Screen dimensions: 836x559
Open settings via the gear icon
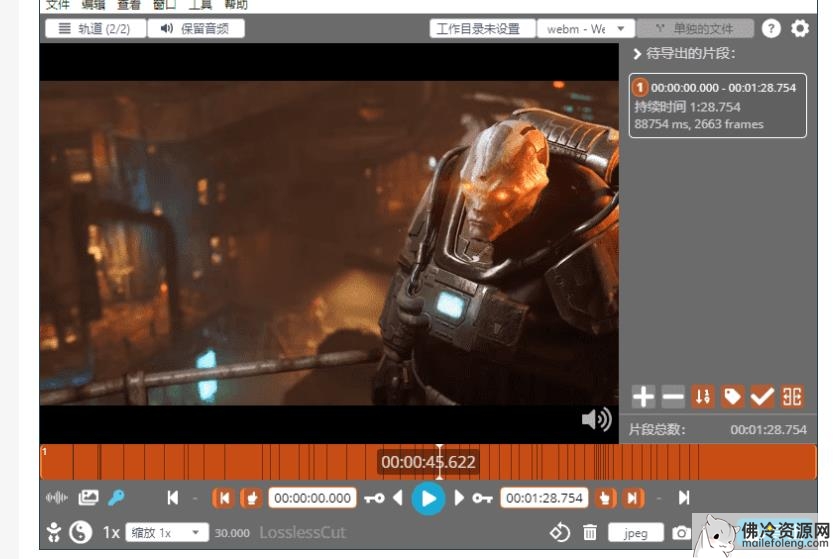[x=800, y=28]
